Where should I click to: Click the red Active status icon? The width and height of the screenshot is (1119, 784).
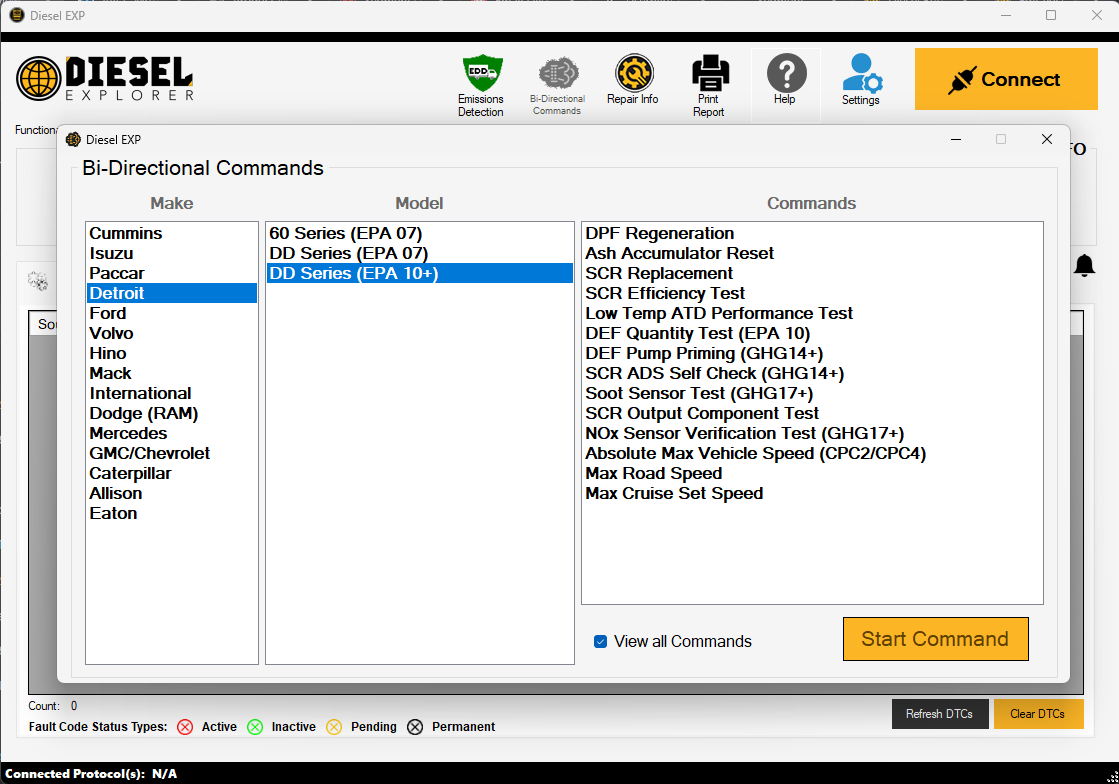[x=185, y=727]
